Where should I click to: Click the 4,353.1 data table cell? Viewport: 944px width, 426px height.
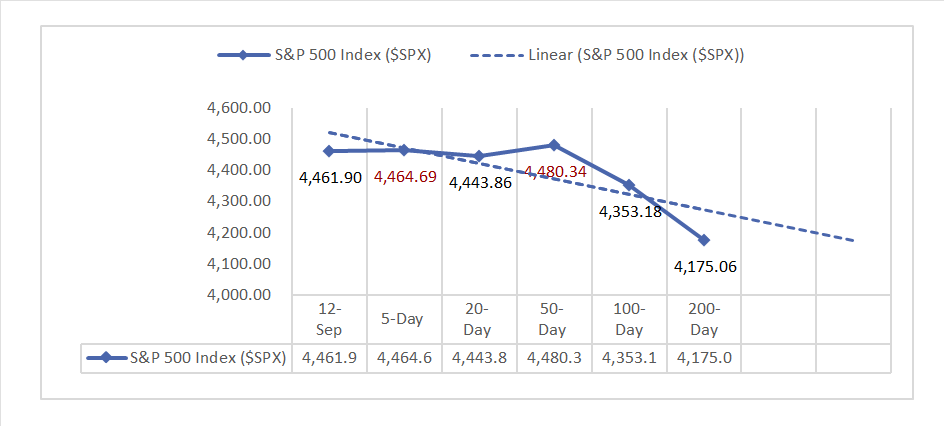629,358
